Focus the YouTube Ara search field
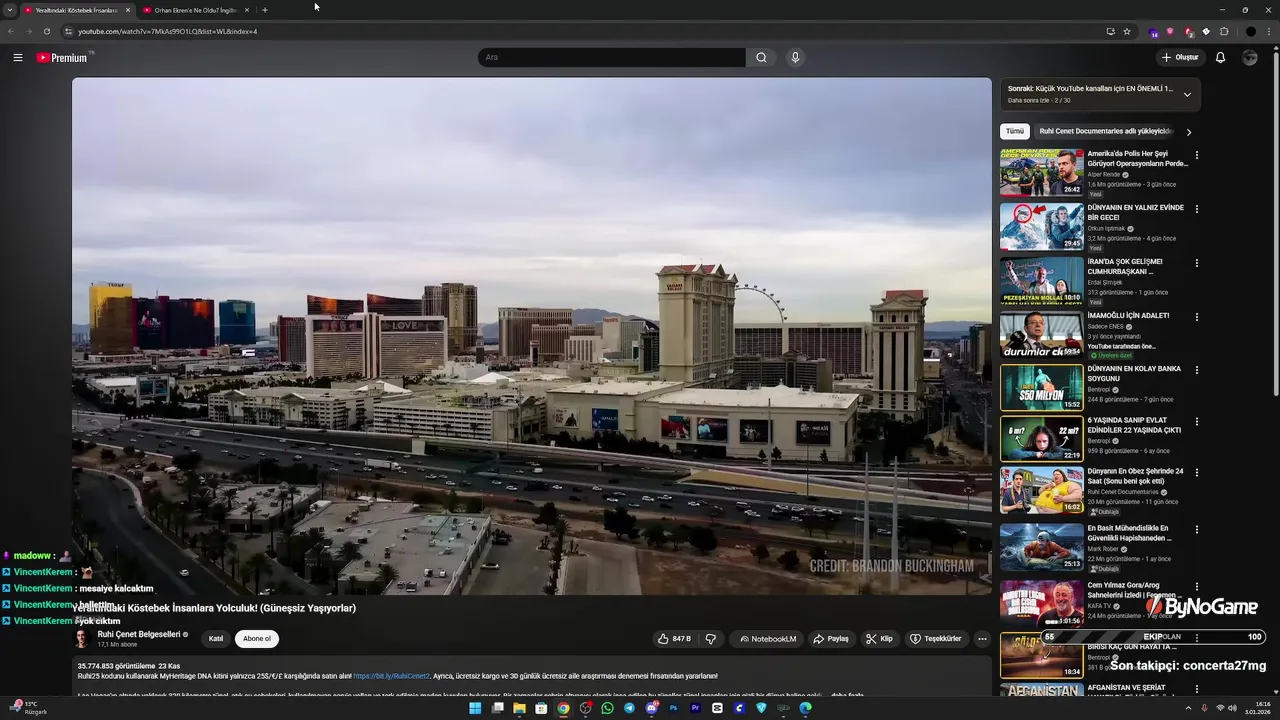This screenshot has width=1280, height=720. click(611, 58)
